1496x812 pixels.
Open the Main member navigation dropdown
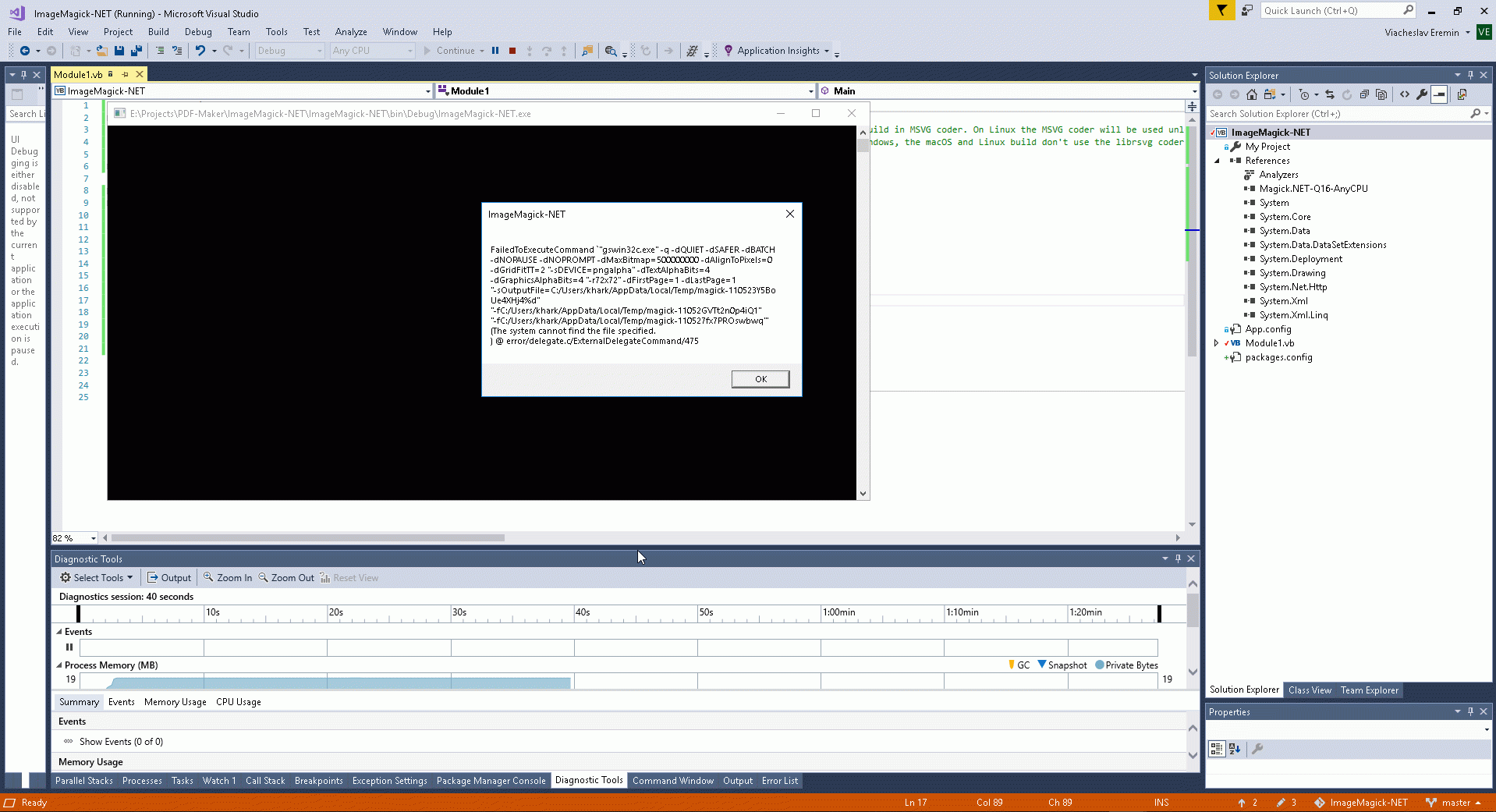[x=1009, y=91]
